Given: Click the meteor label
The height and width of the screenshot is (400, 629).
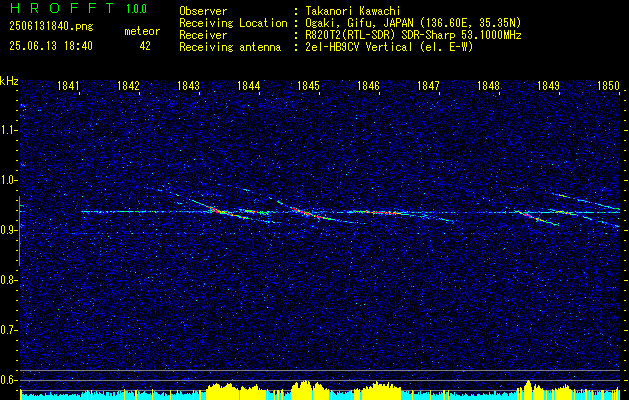Looking at the screenshot, I should (142, 31).
